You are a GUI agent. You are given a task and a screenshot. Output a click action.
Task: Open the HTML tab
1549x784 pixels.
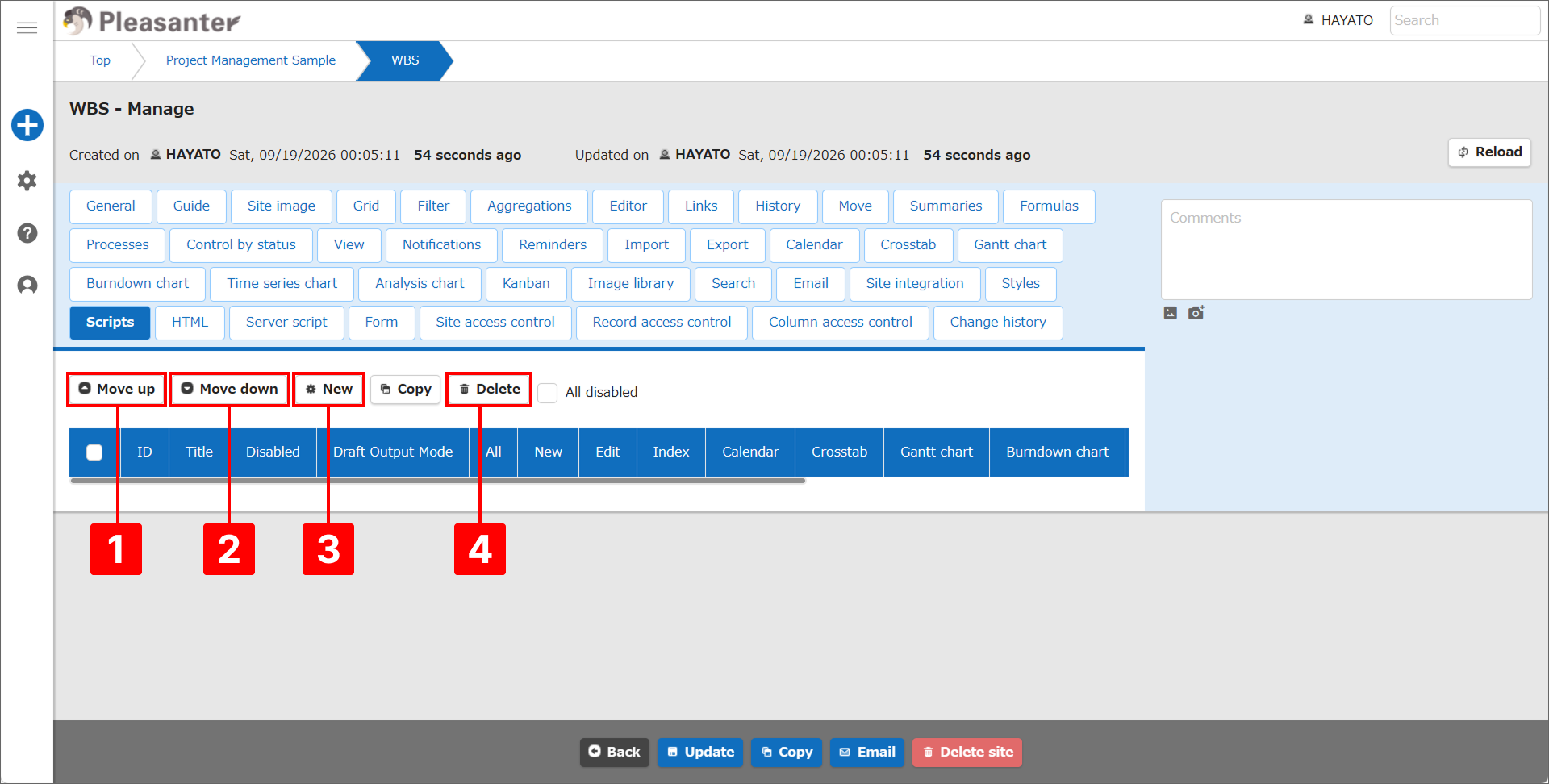click(x=190, y=323)
